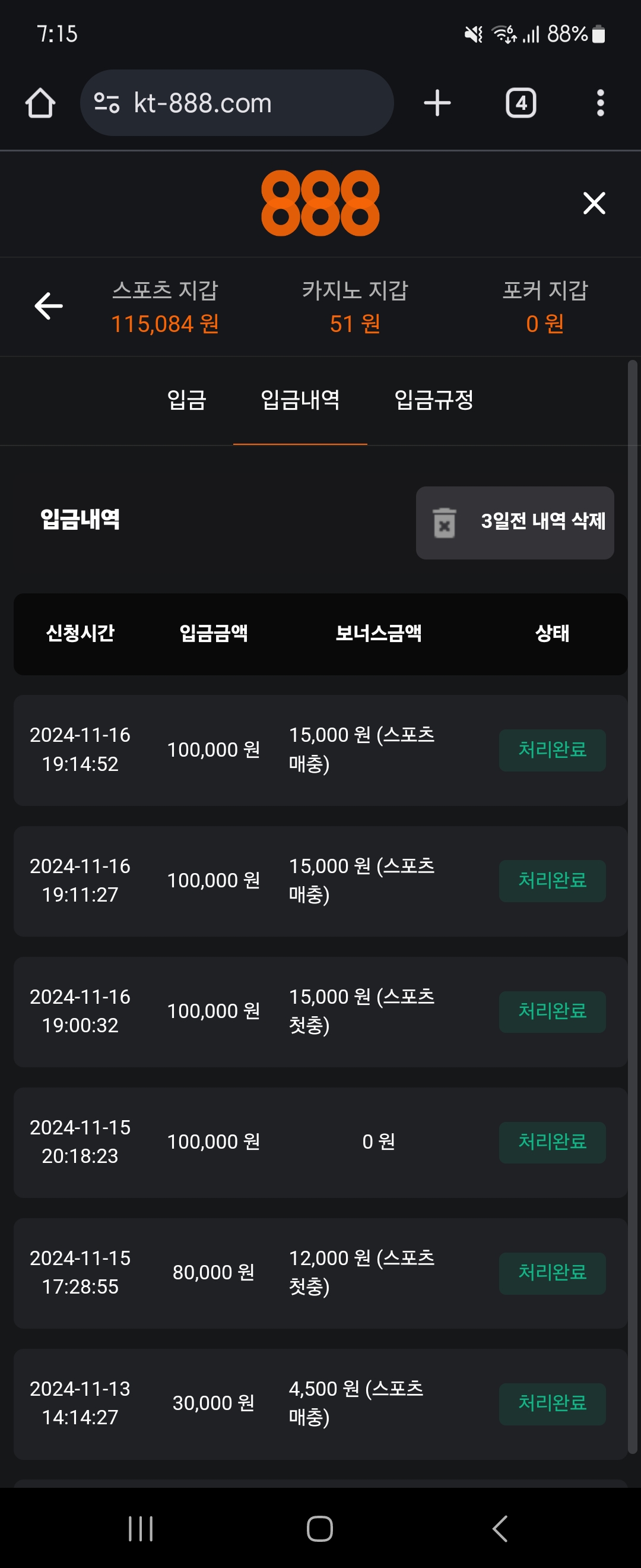The width and height of the screenshot is (641, 1568).
Task: Tap 처리완료 status for 19:14:52 deposit
Action: tap(551, 750)
